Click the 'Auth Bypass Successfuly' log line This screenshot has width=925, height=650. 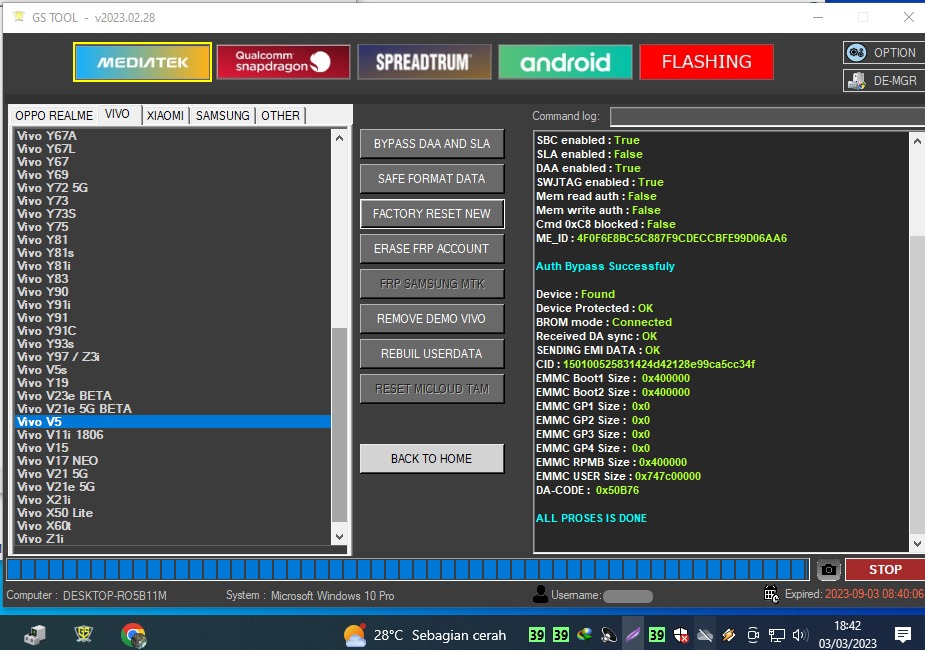click(605, 266)
